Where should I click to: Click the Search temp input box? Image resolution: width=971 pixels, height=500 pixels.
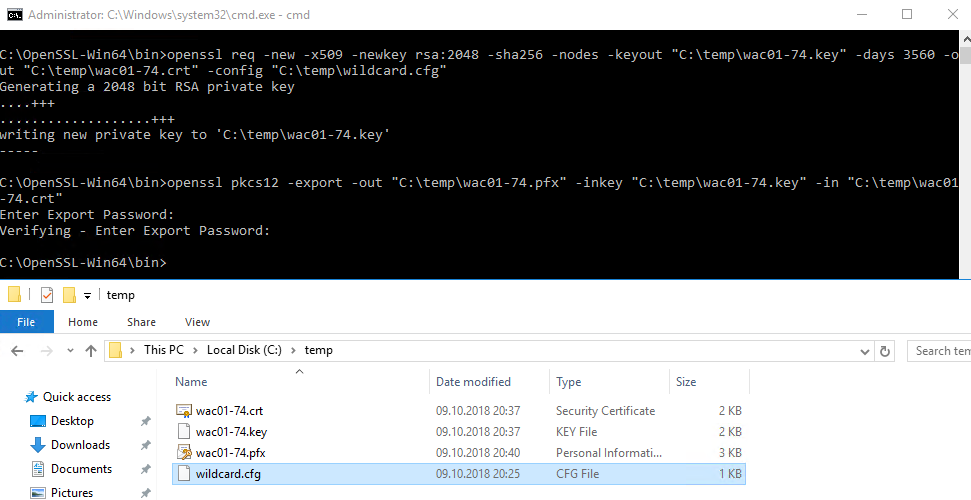(939, 351)
